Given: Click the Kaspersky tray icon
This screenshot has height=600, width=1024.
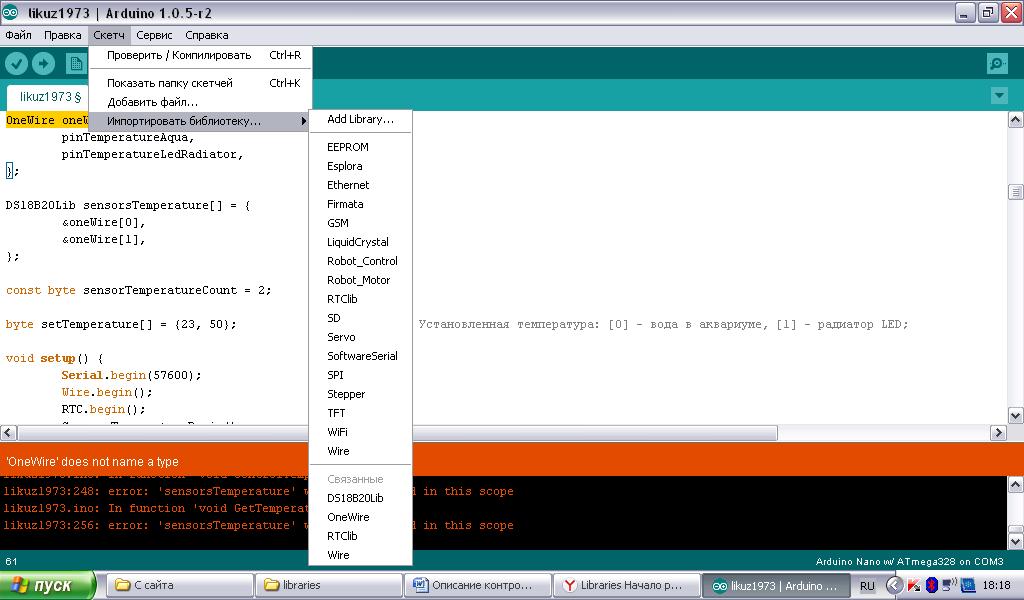Looking at the screenshot, I should click(x=914, y=585).
